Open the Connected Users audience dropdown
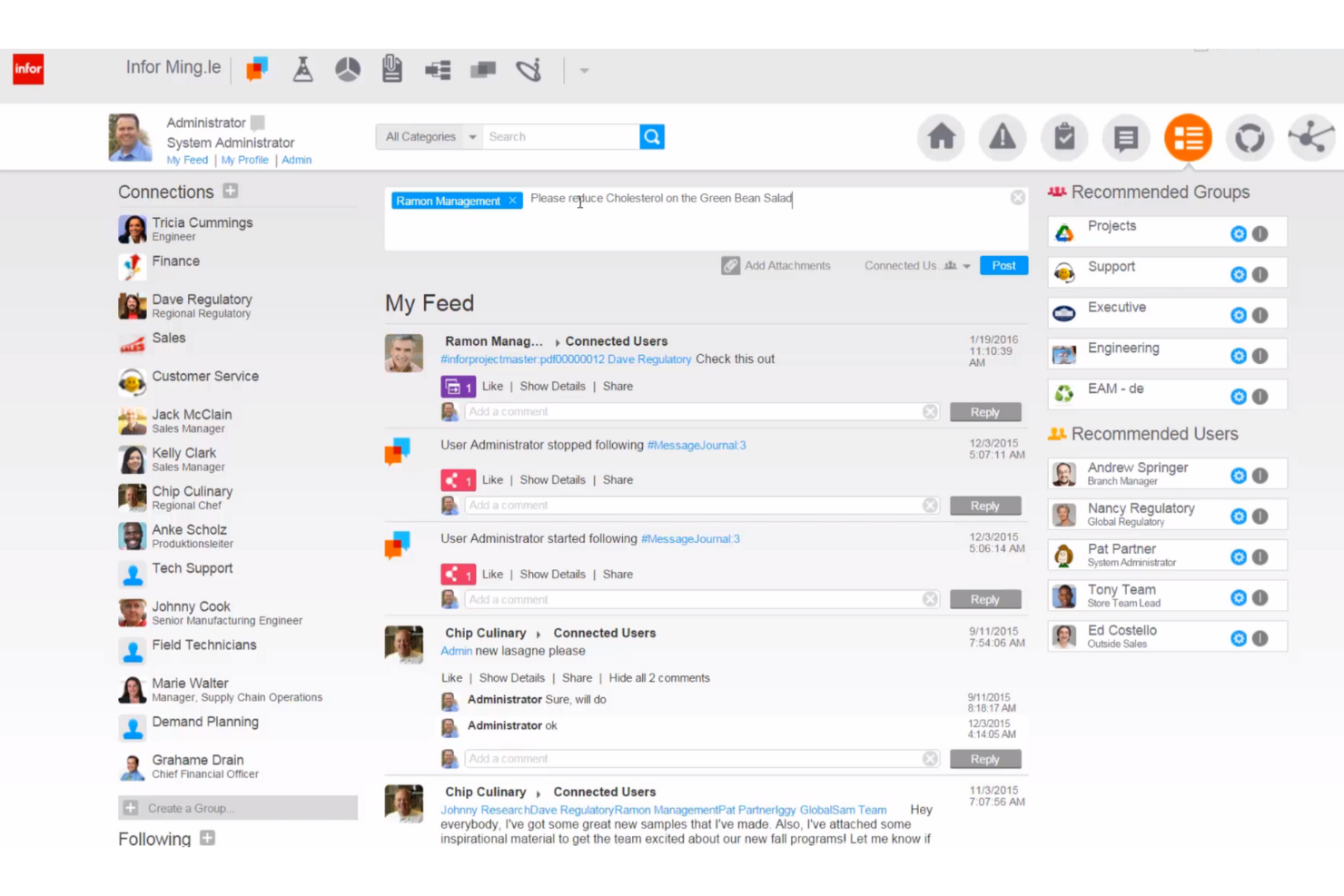 [x=917, y=266]
